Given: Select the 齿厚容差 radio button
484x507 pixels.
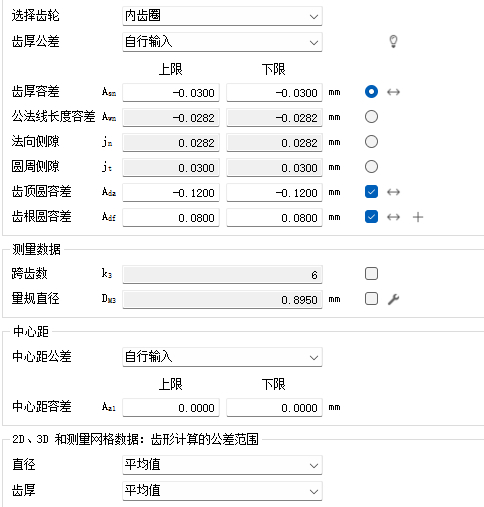Looking at the screenshot, I should pyautogui.click(x=371, y=92).
